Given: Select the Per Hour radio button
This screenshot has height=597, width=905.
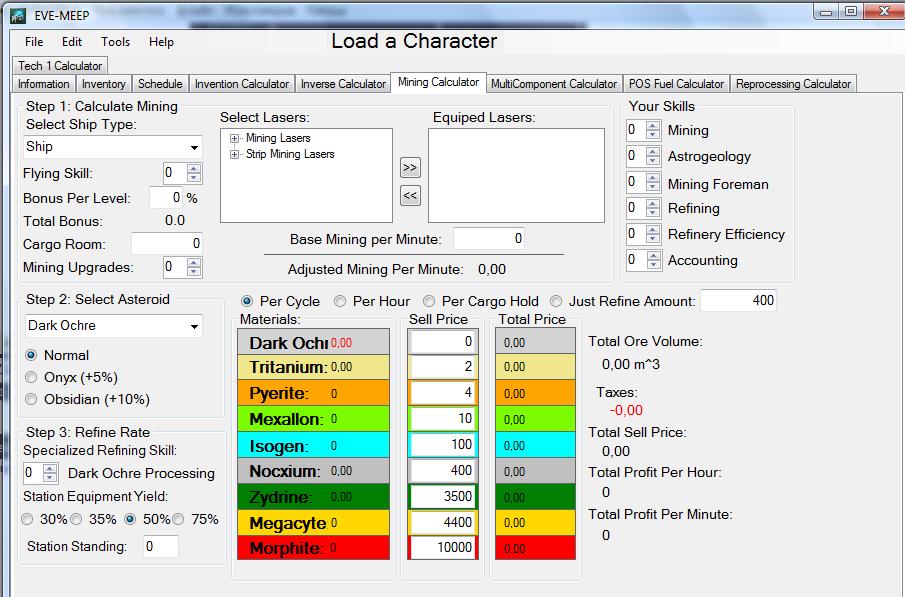Looking at the screenshot, I should coord(340,301).
